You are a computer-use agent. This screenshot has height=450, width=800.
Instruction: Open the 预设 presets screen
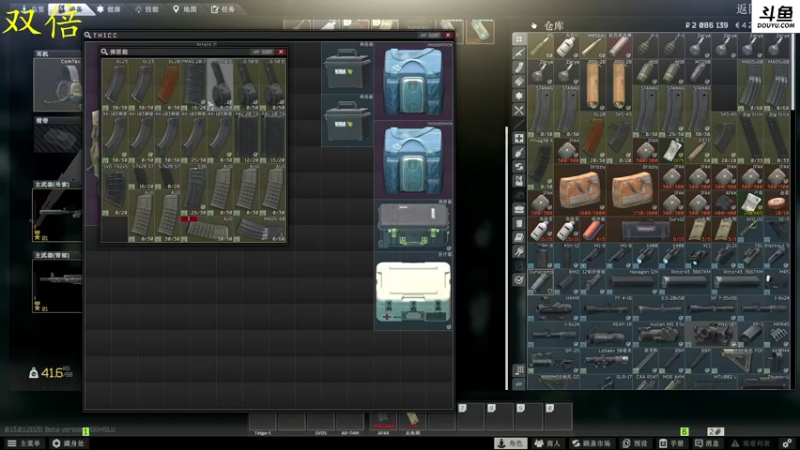click(635, 443)
